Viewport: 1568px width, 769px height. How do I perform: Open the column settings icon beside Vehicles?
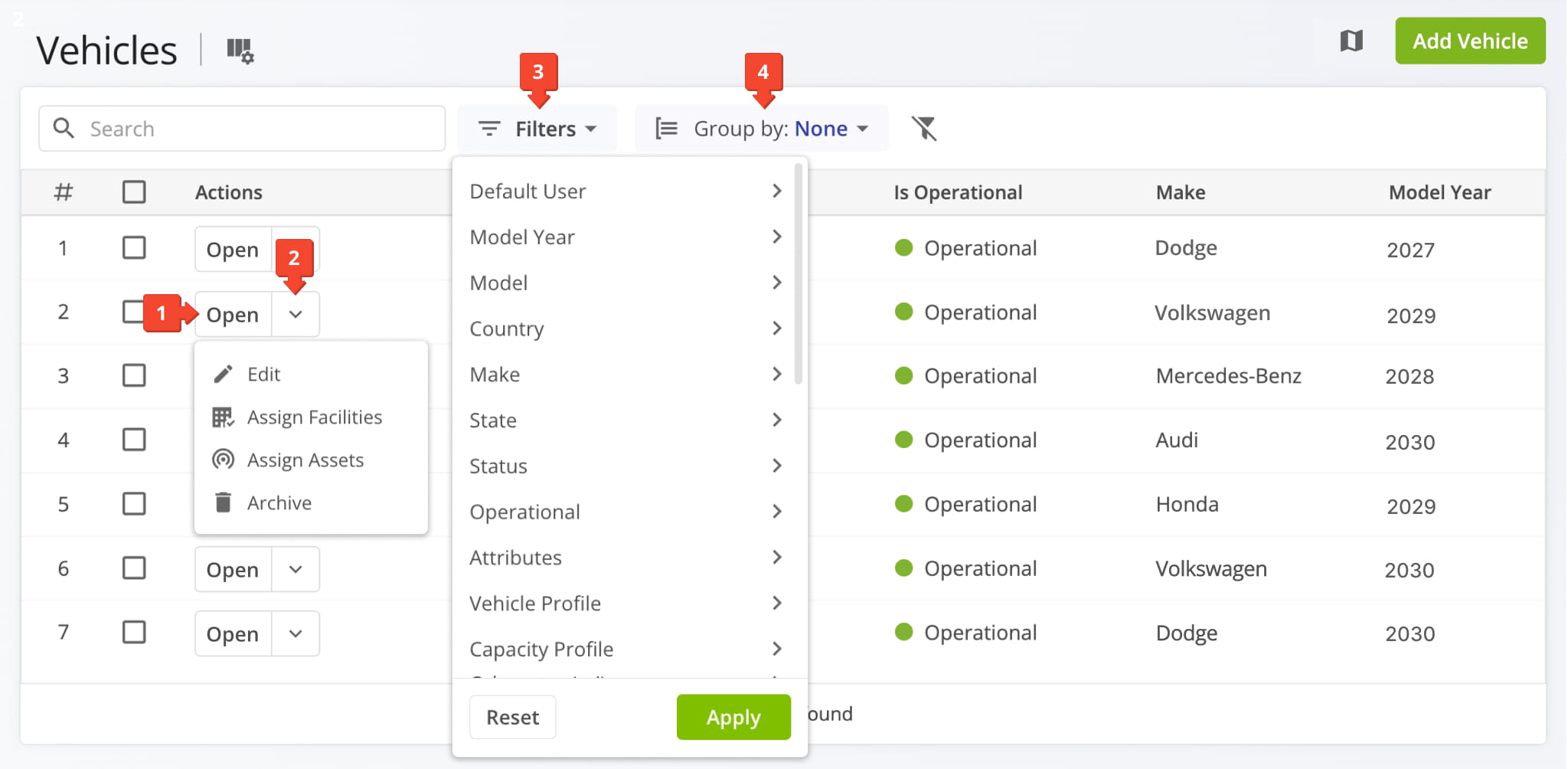point(240,51)
